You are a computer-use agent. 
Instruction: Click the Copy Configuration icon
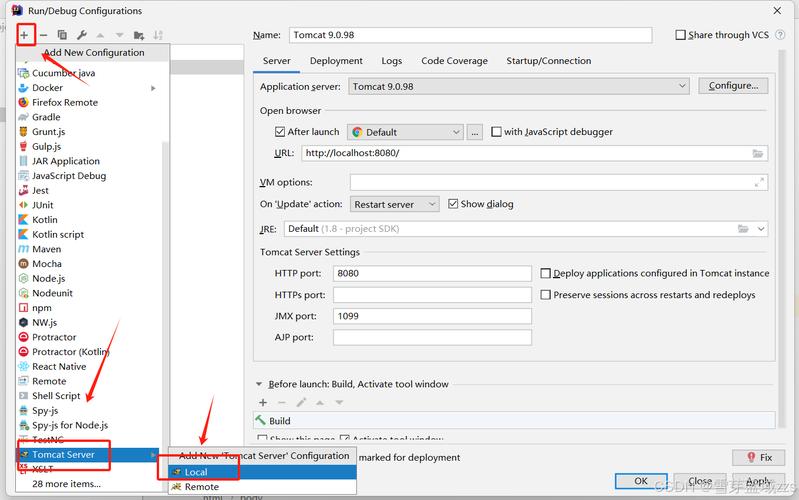point(62,35)
